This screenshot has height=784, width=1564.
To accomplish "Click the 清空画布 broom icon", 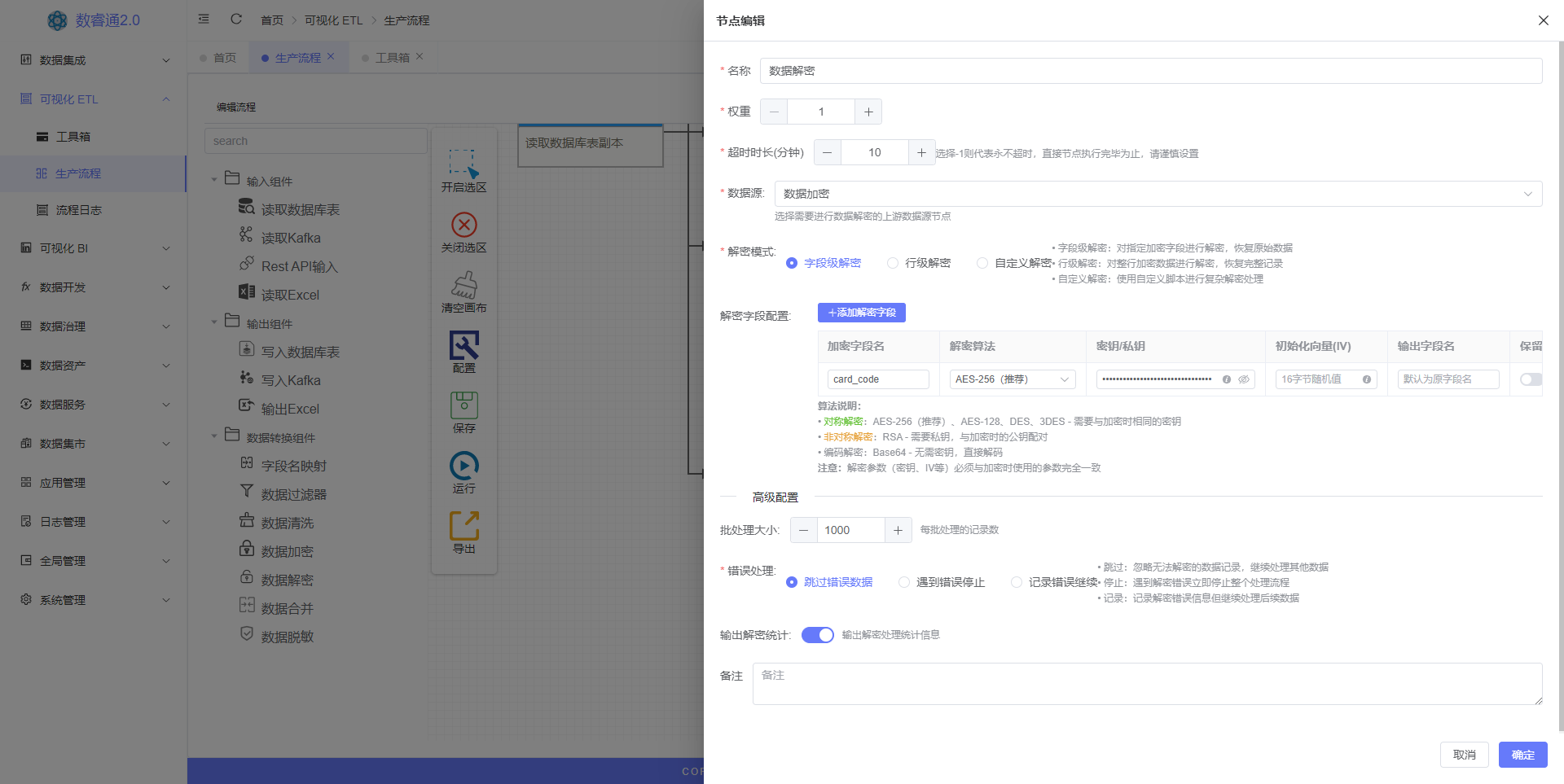I will point(463,284).
